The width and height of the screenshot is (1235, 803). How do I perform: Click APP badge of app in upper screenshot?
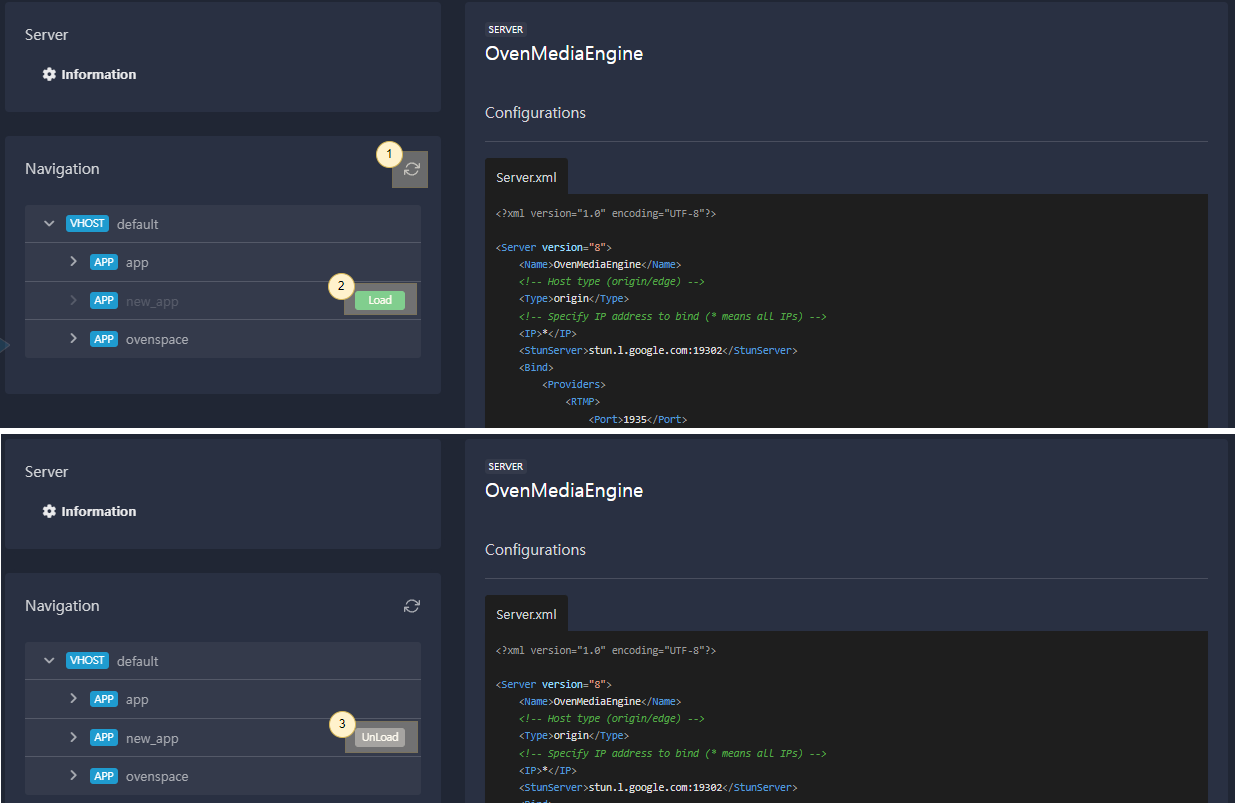[x=104, y=262]
